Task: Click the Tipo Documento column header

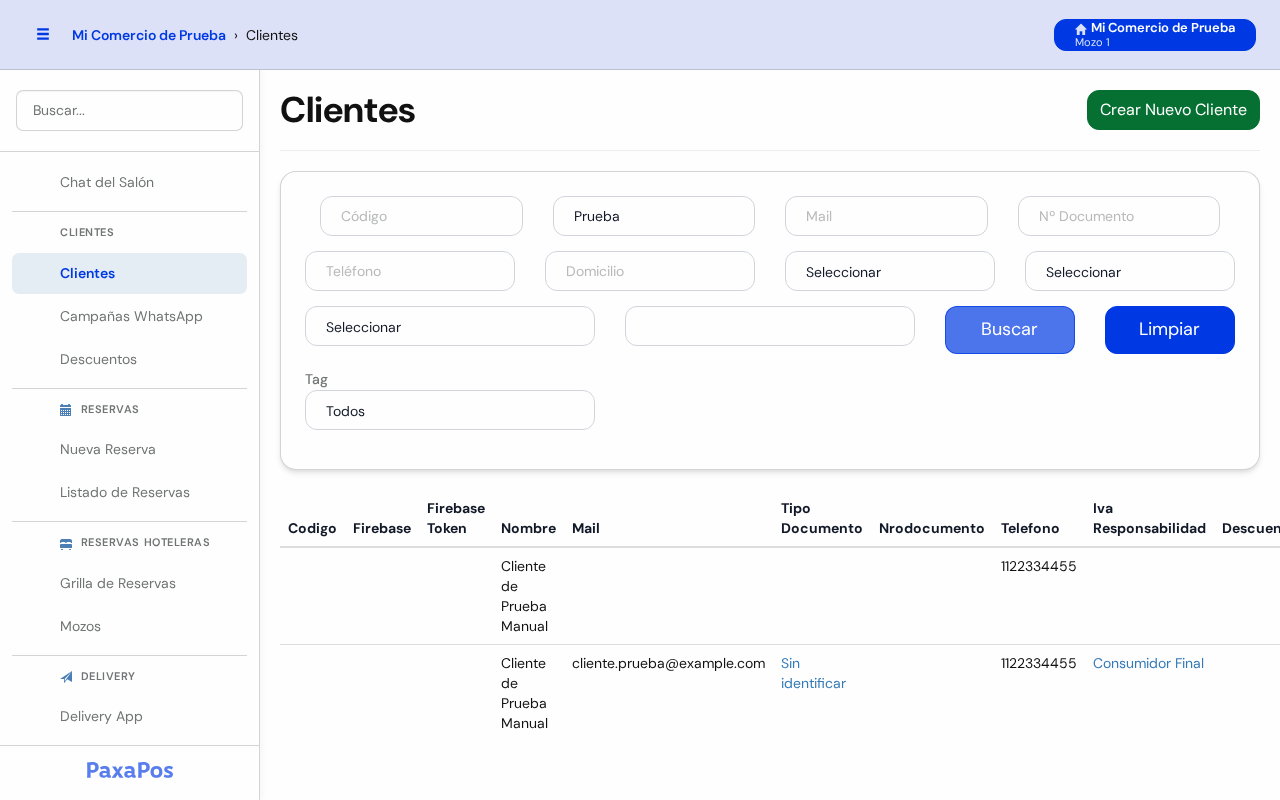Action: click(x=822, y=518)
